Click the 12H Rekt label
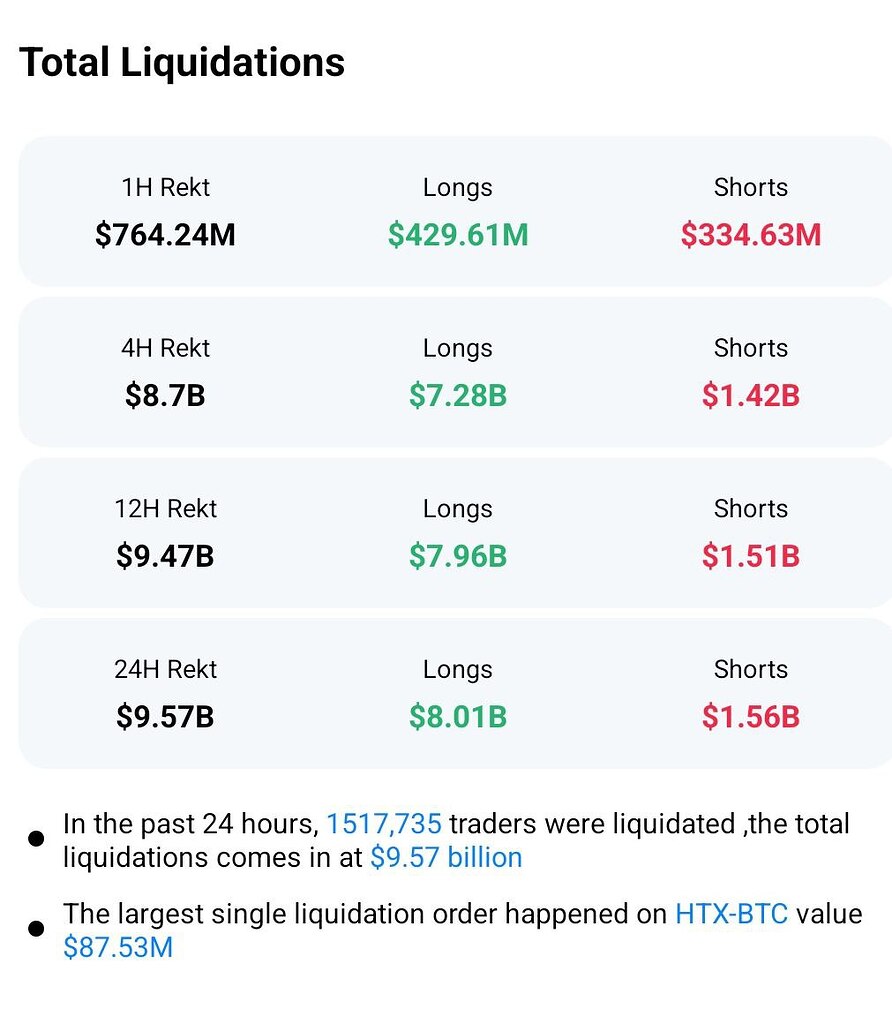The width and height of the screenshot is (892, 1024). click(x=166, y=509)
